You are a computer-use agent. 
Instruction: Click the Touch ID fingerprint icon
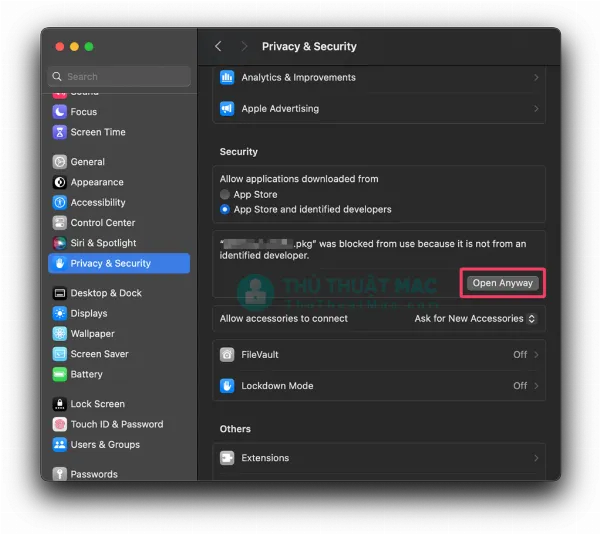tap(59, 424)
